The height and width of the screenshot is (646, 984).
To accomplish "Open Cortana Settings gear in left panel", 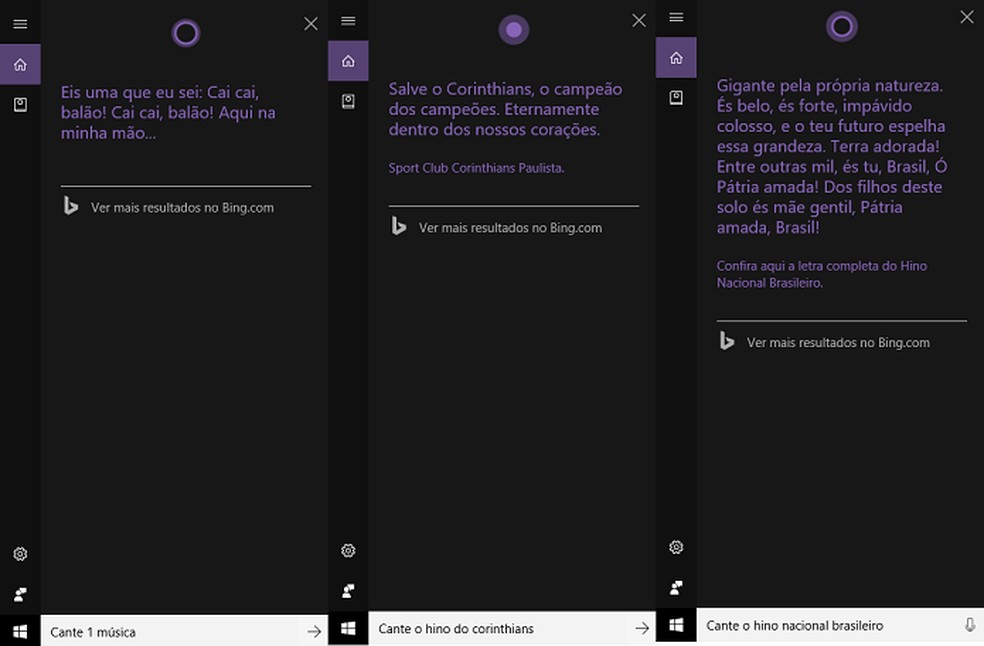I will coord(20,553).
